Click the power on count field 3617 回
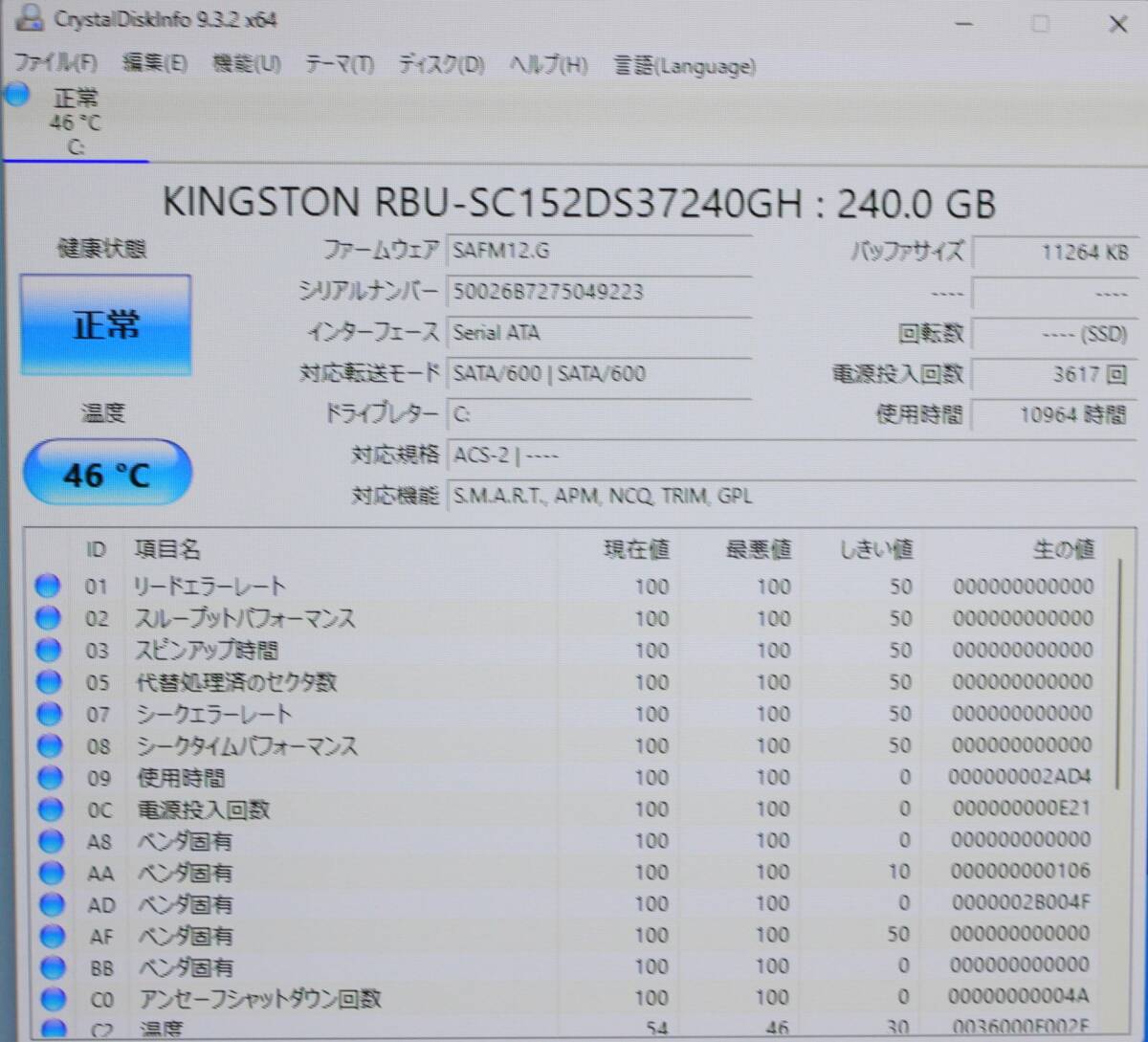This screenshot has width=1148, height=1042. pyautogui.click(x=1054, y=374)
